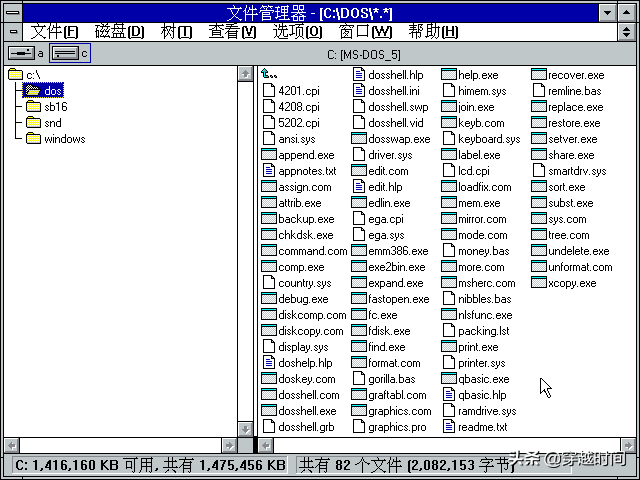The width and height of the screenshot is (640, 480).
Task: Click the snd folder icon
Action: (33, 122)
